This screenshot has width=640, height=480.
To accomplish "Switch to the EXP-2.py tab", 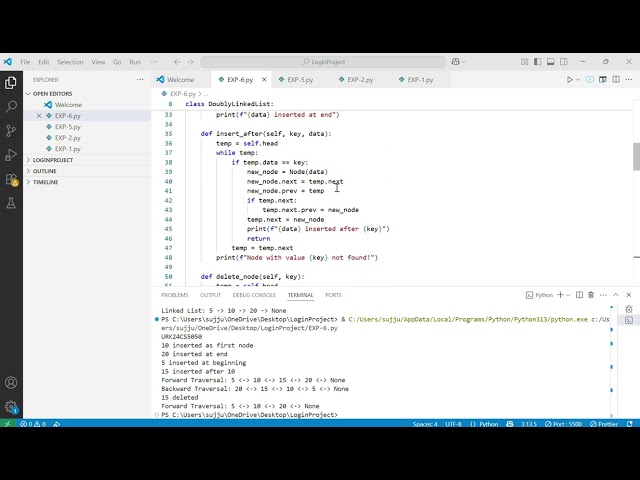I will point(360,80).
